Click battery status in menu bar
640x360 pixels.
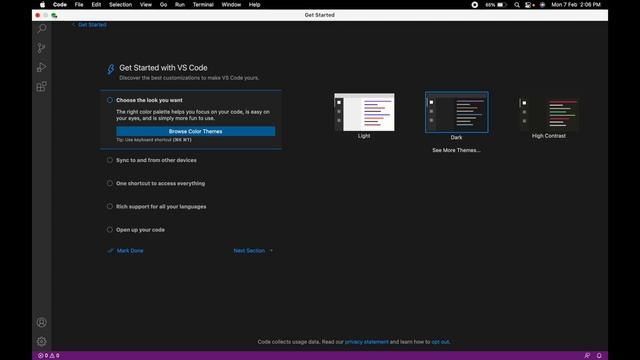(496, 5)
